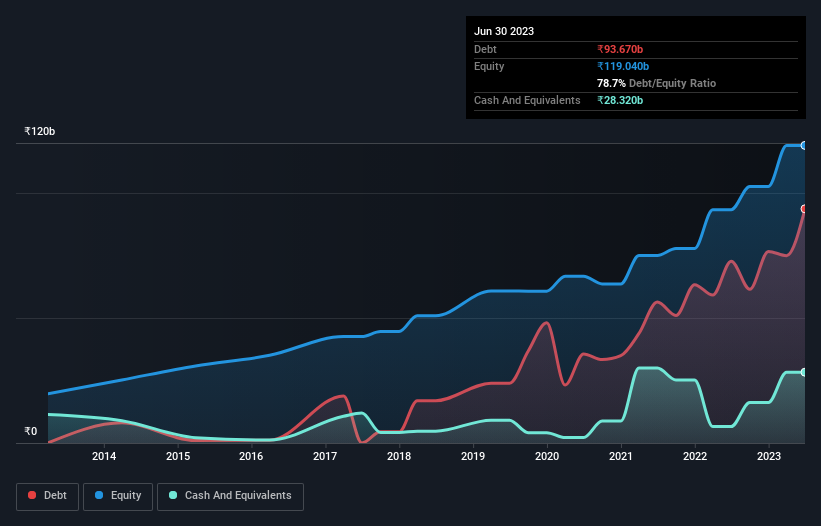Click the Jun 30 2023 tooltip date
This screenshot has height=526, width=821.
point(504,31)
